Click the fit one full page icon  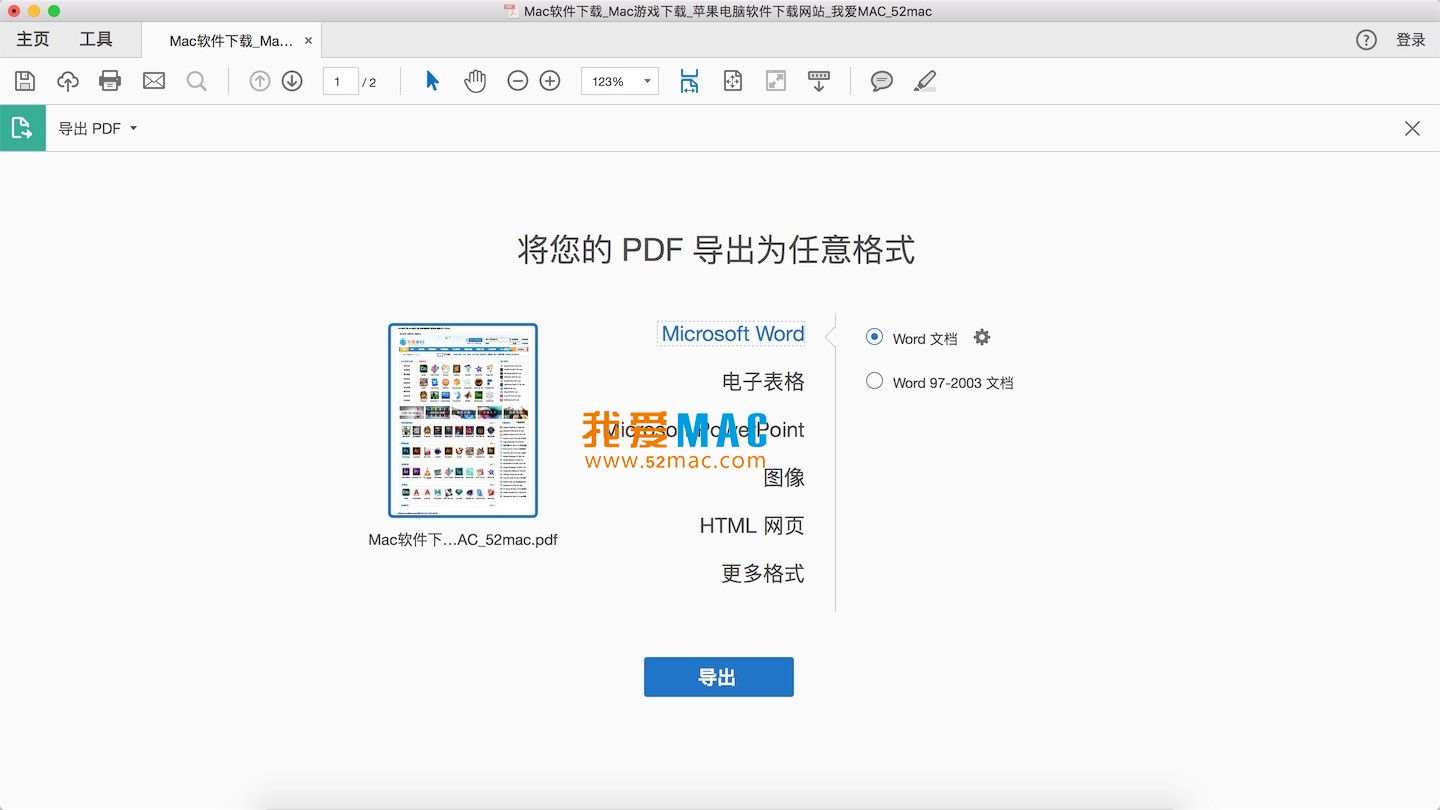tap(733, 81)
